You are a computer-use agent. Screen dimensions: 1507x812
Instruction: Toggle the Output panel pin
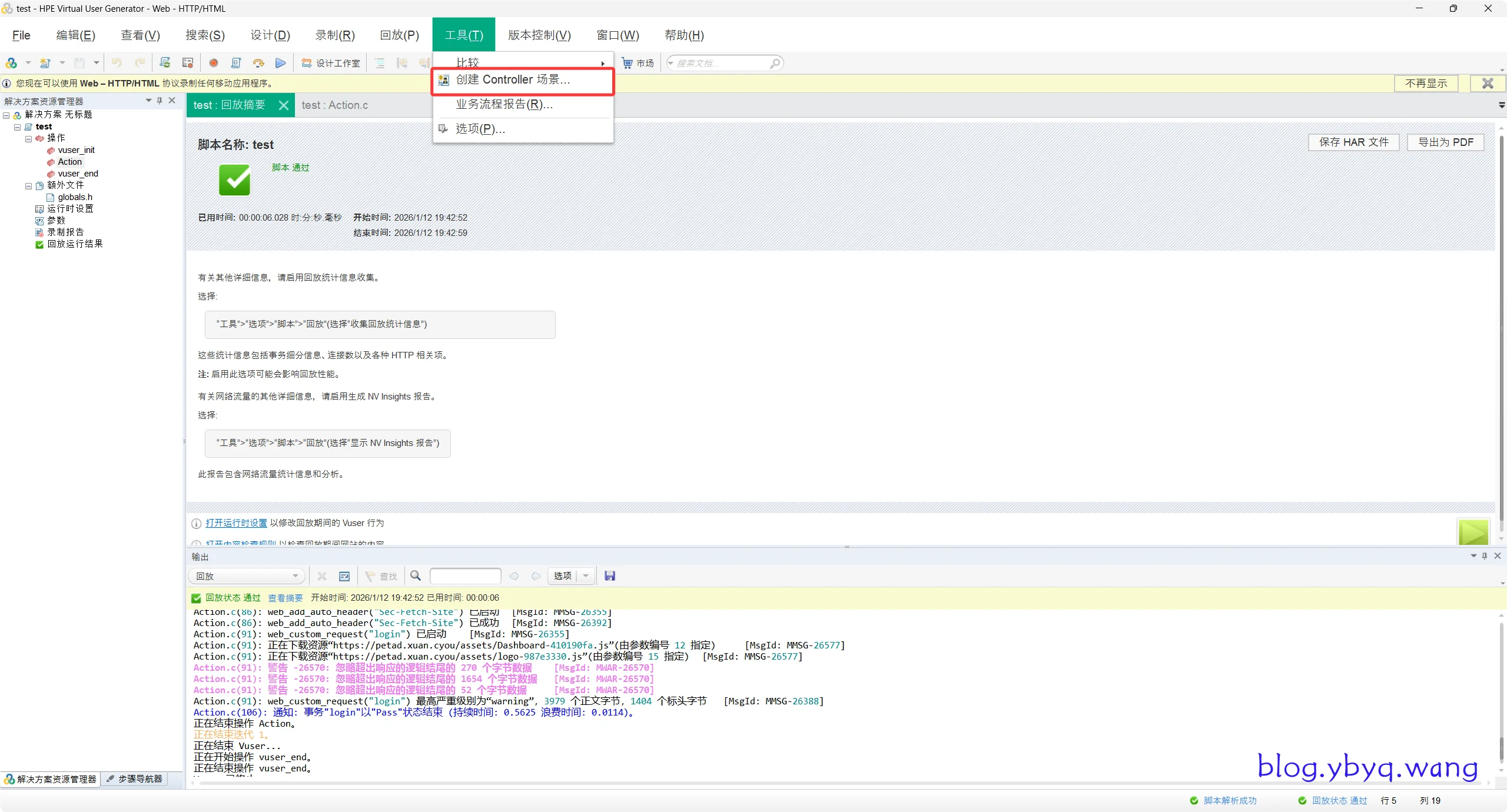(1485, 555)
